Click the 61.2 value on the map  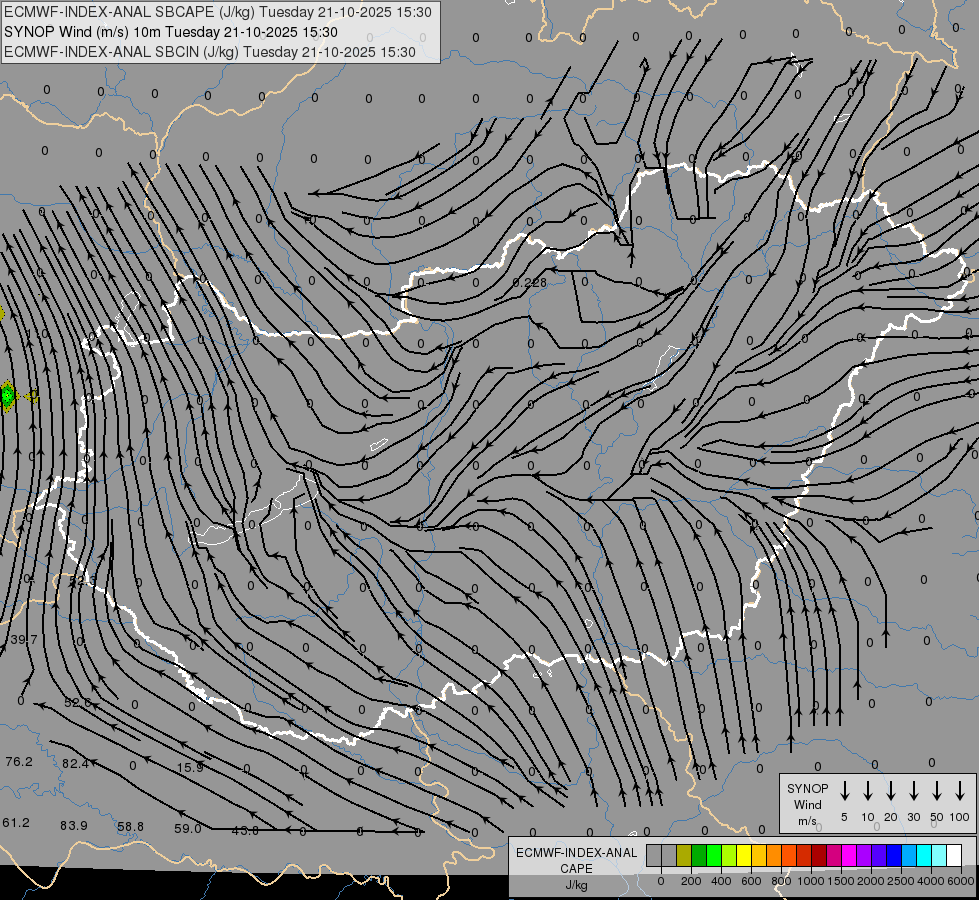pyautogui.click(x=16, y=823)
